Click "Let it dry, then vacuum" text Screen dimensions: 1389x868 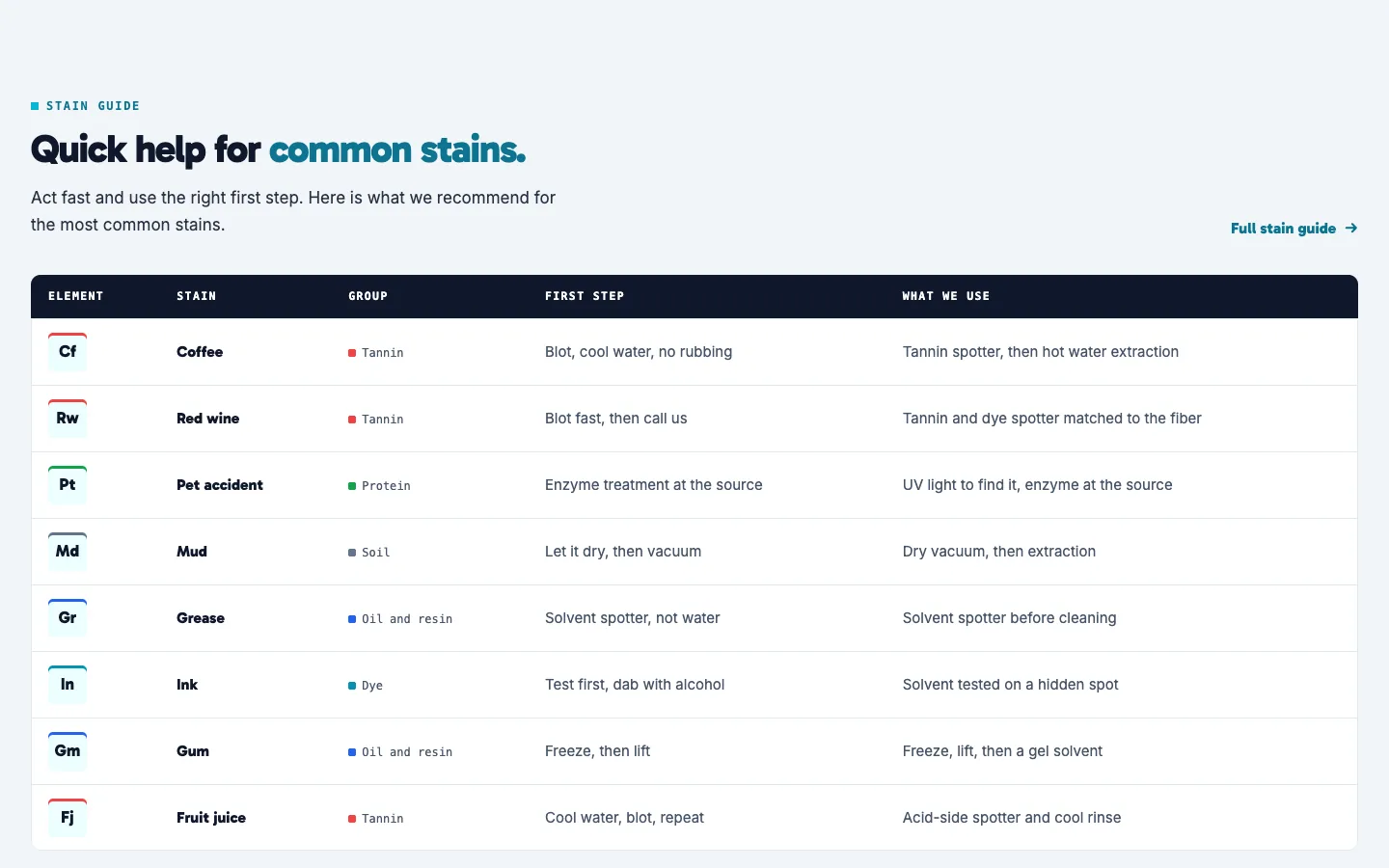click(623, 552)
